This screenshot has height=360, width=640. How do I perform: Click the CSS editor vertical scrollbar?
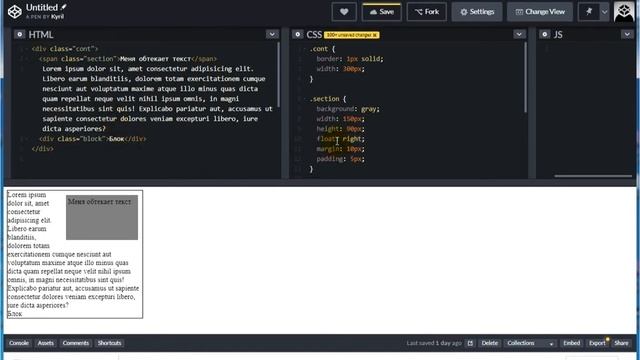[525, 77]
